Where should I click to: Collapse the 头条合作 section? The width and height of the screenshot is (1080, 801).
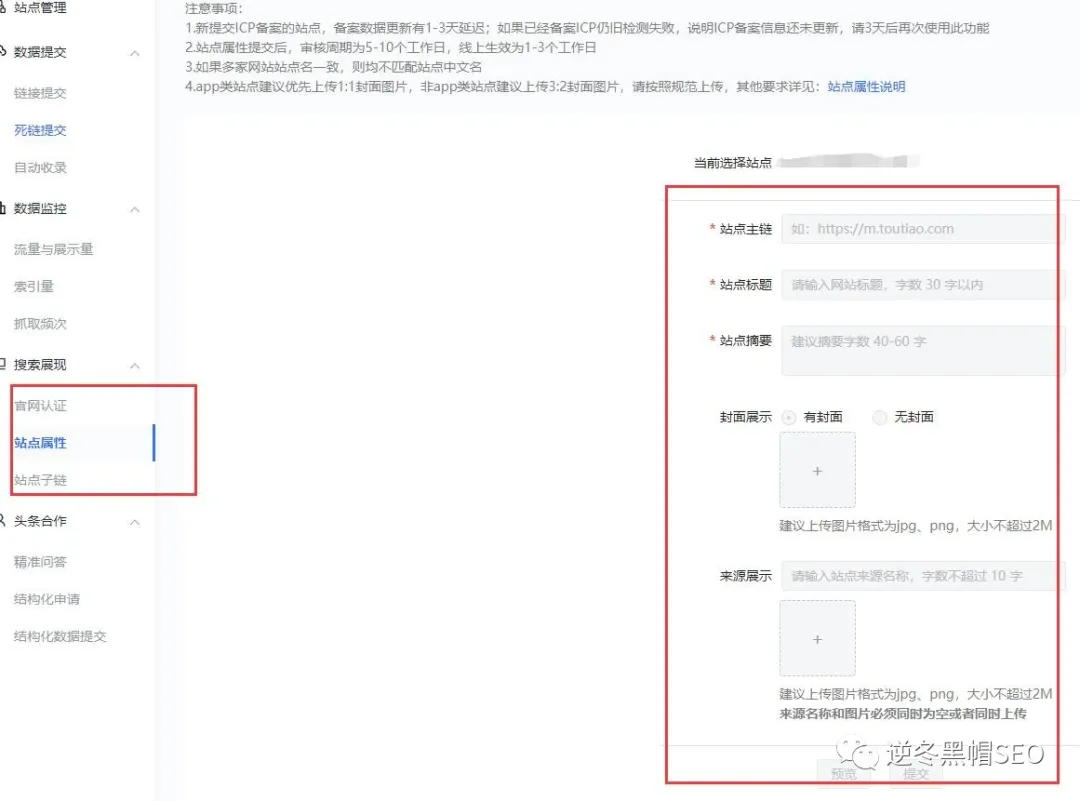[x=135, y=521]
